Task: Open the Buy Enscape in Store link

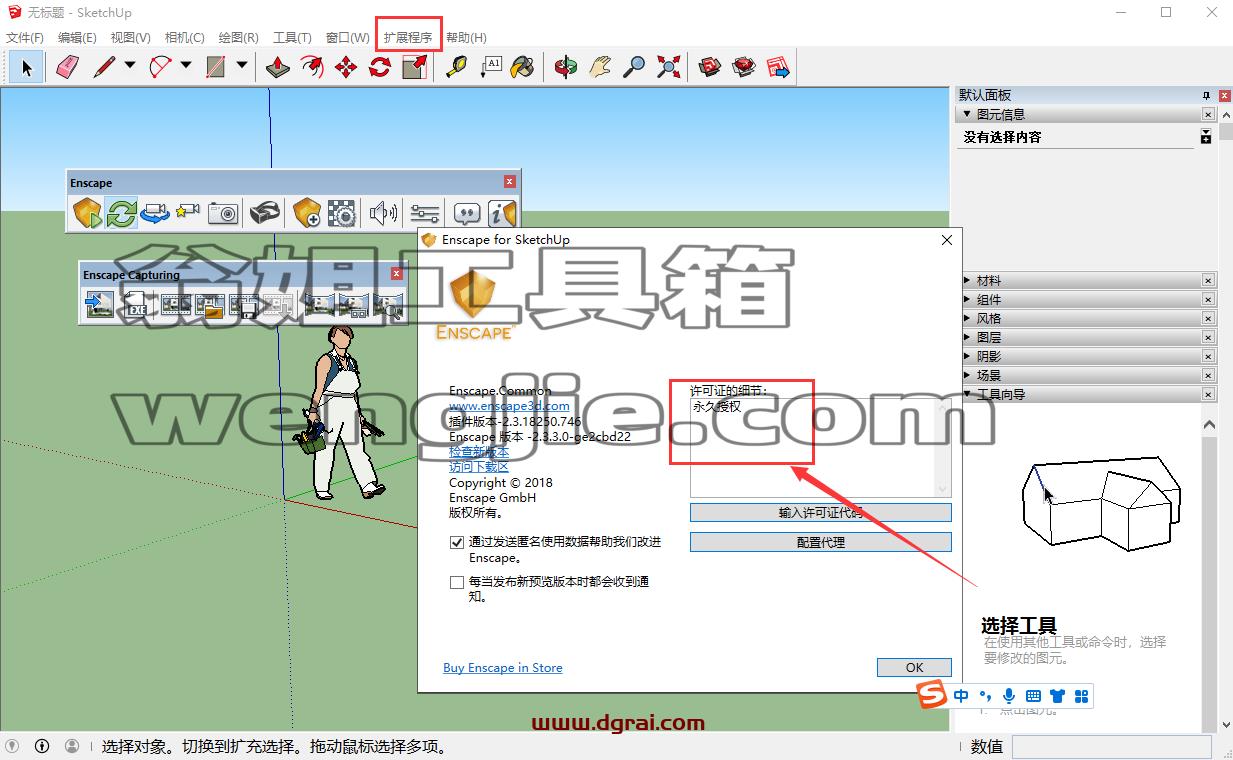Action: tap(503, 668)
